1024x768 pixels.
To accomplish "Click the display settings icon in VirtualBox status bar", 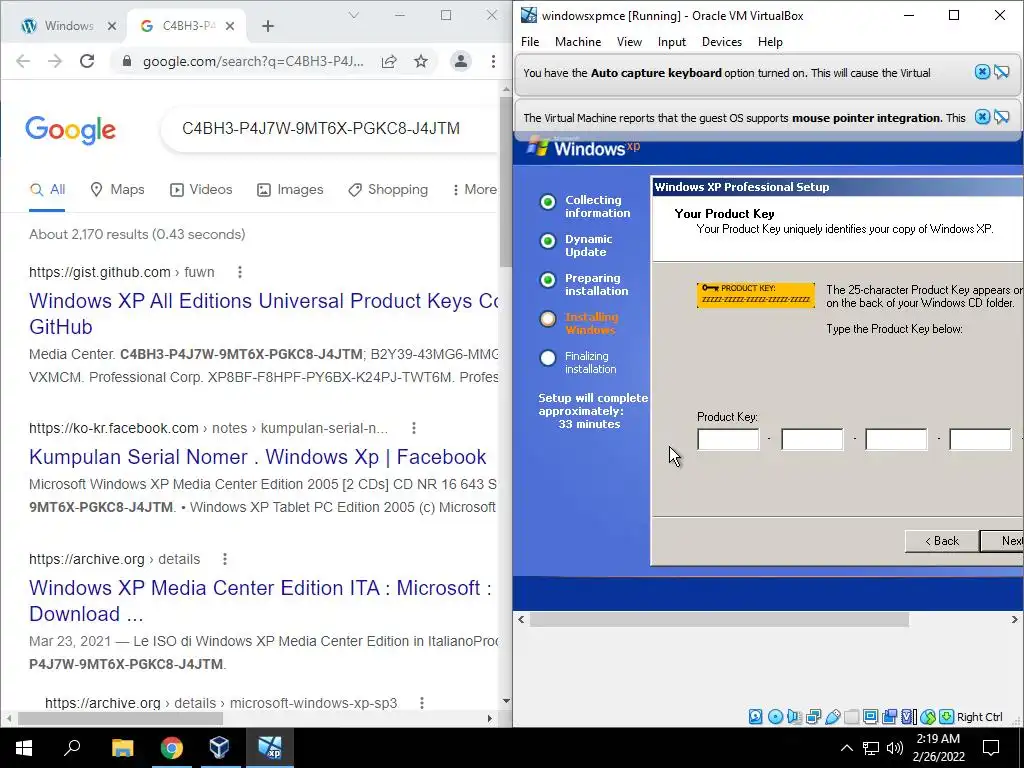I will [871, 716].
